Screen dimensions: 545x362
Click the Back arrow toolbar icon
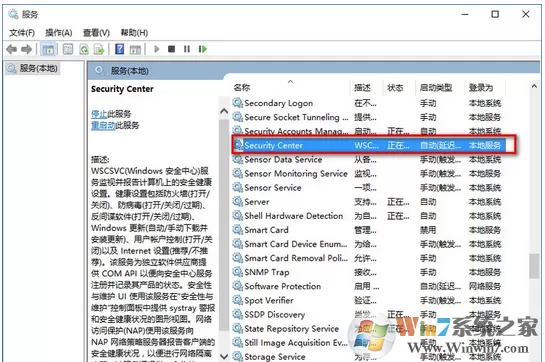coord(11,49)
